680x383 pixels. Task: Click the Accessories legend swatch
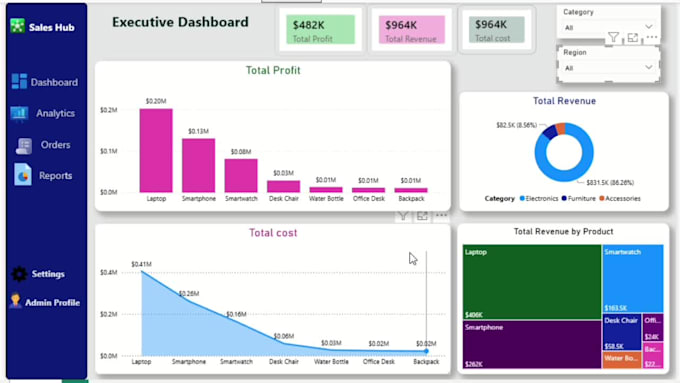(602, 198)
